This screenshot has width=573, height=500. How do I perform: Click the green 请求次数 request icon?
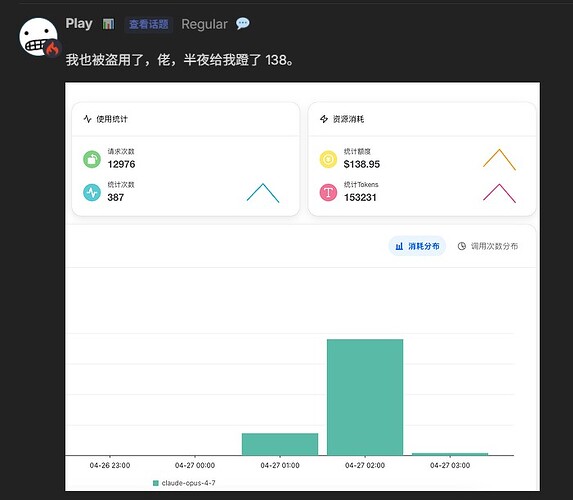[92, 159]
